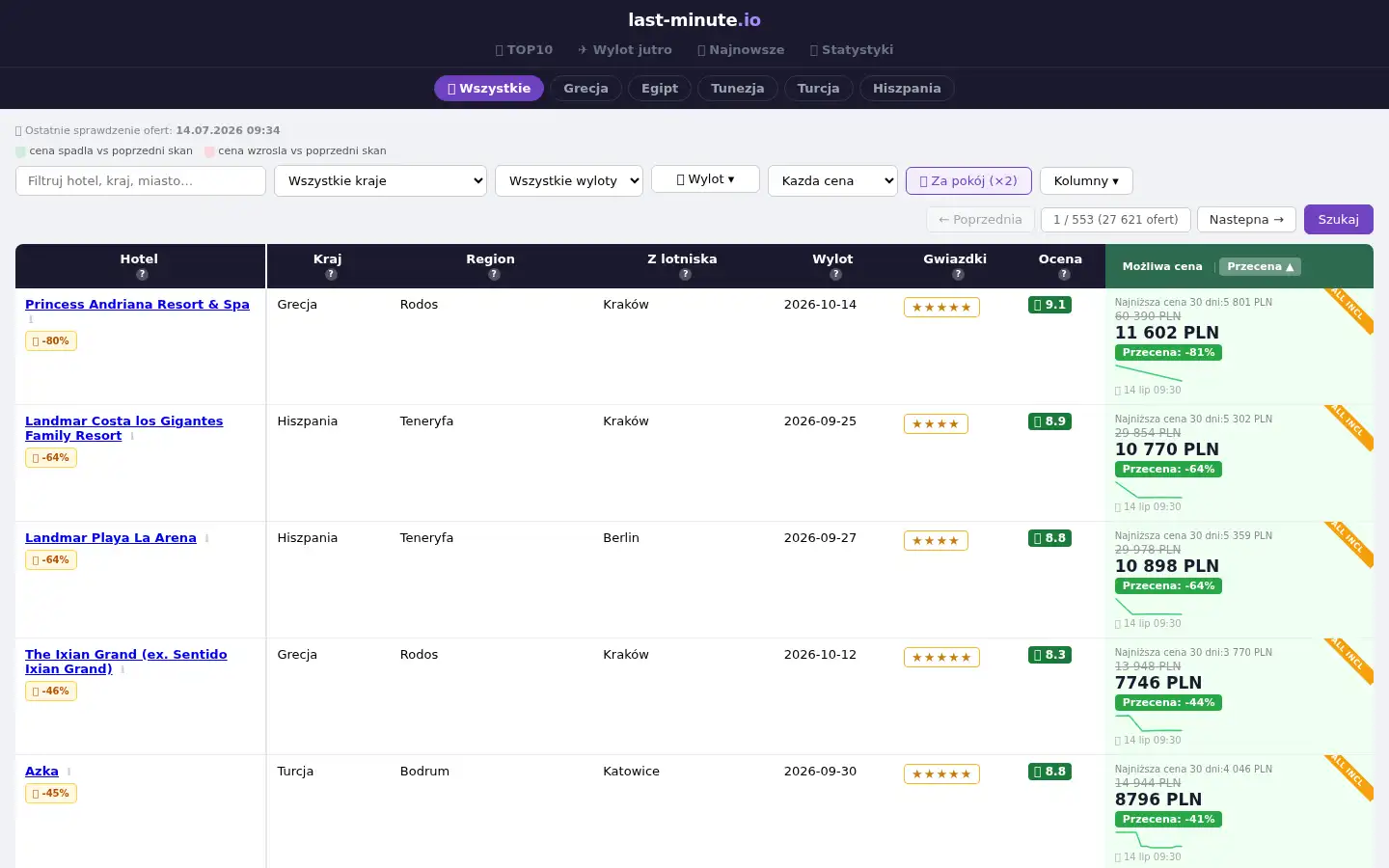Image resolution: width=1389 pixels, height=868 pixels.
Task: Select the Egipt filter tab
Action: pyautogui.click(x=660, y=89)
